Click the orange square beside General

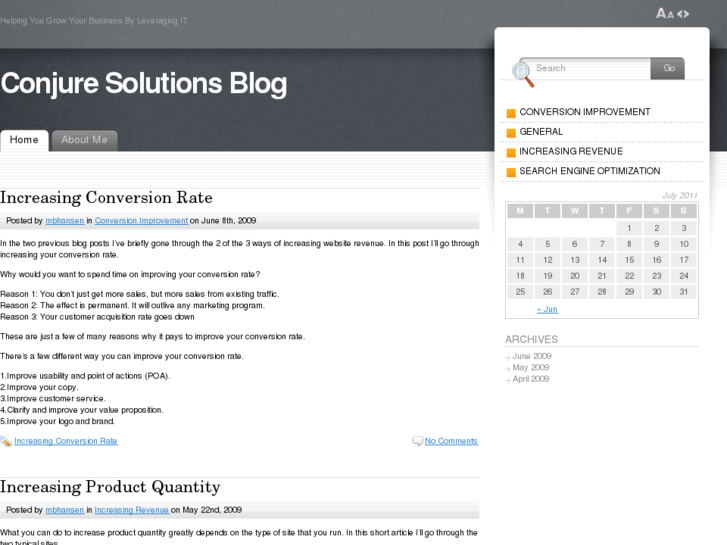(511, 133)
